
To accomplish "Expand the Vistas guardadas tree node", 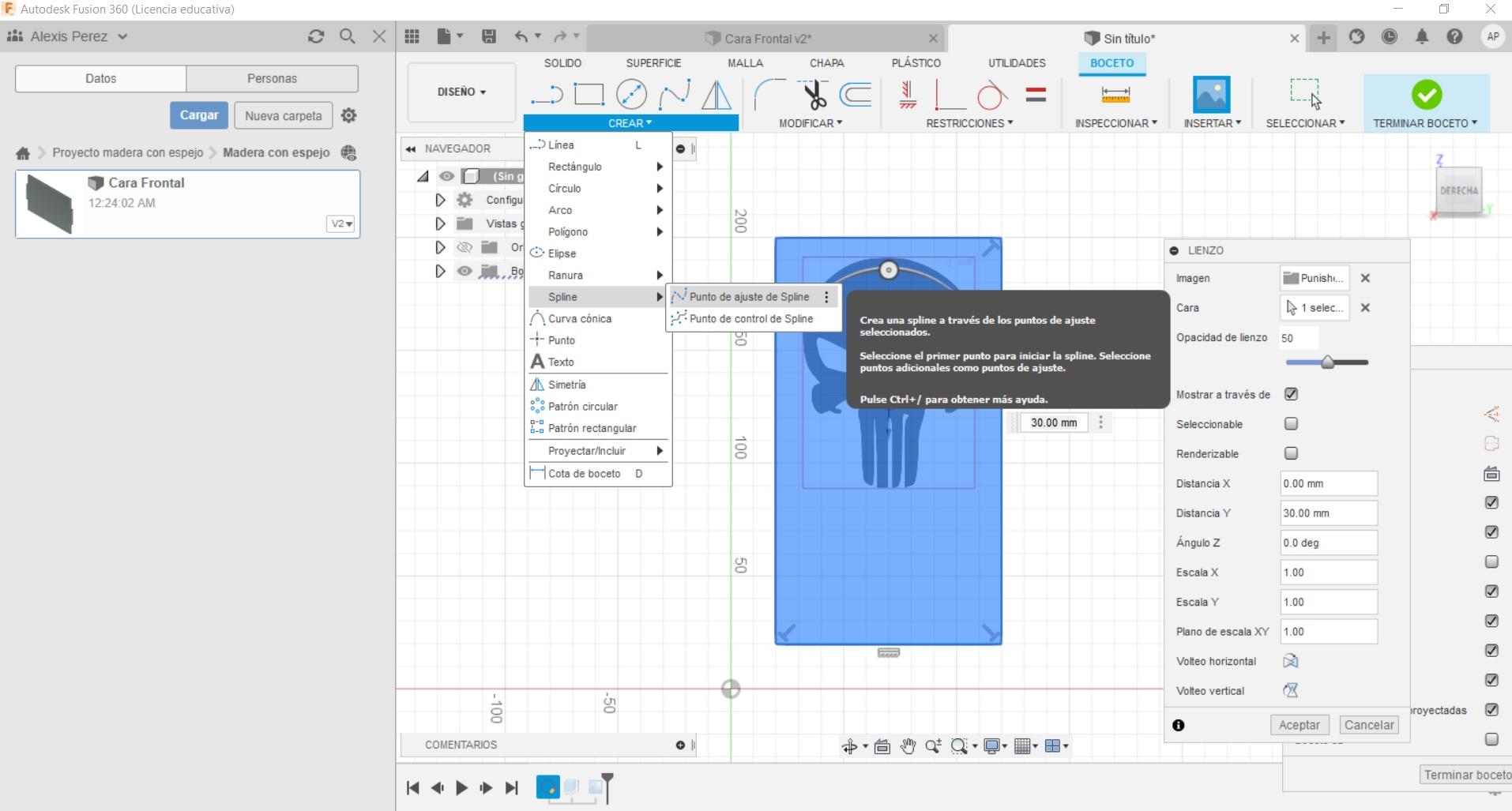I will point(440,223).
